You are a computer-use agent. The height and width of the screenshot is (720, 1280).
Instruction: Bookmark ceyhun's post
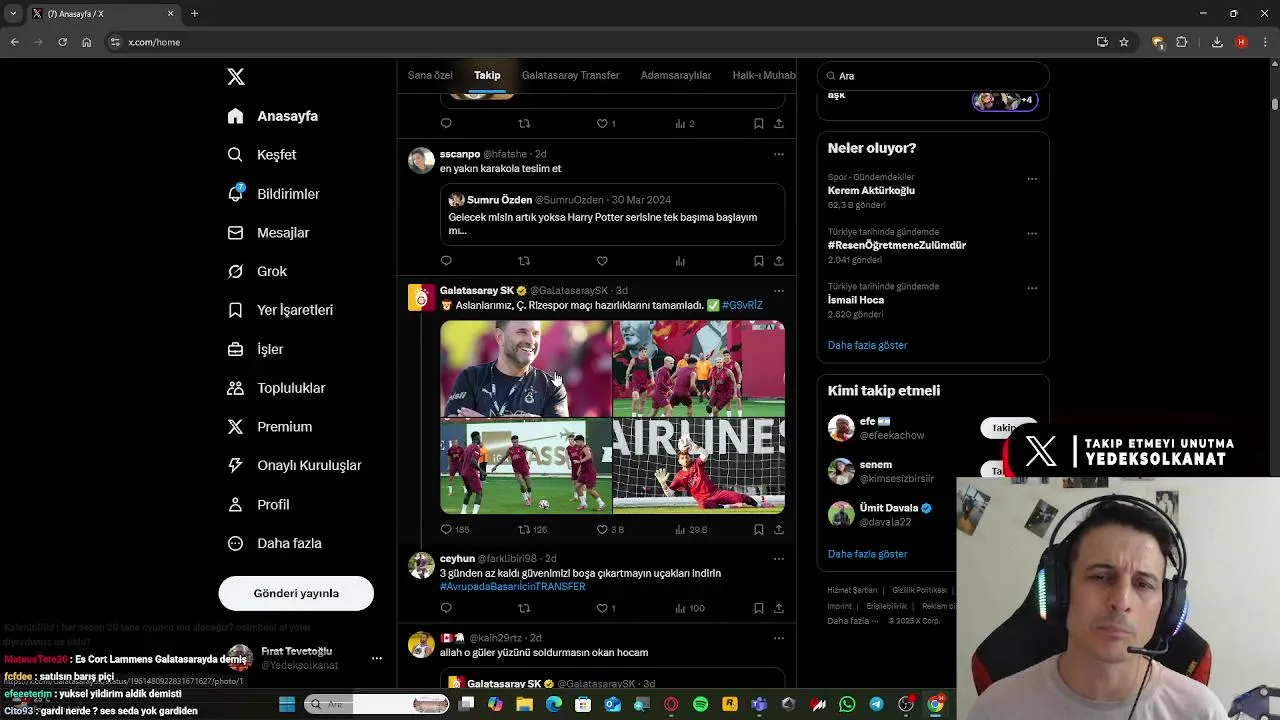point(758,608)
